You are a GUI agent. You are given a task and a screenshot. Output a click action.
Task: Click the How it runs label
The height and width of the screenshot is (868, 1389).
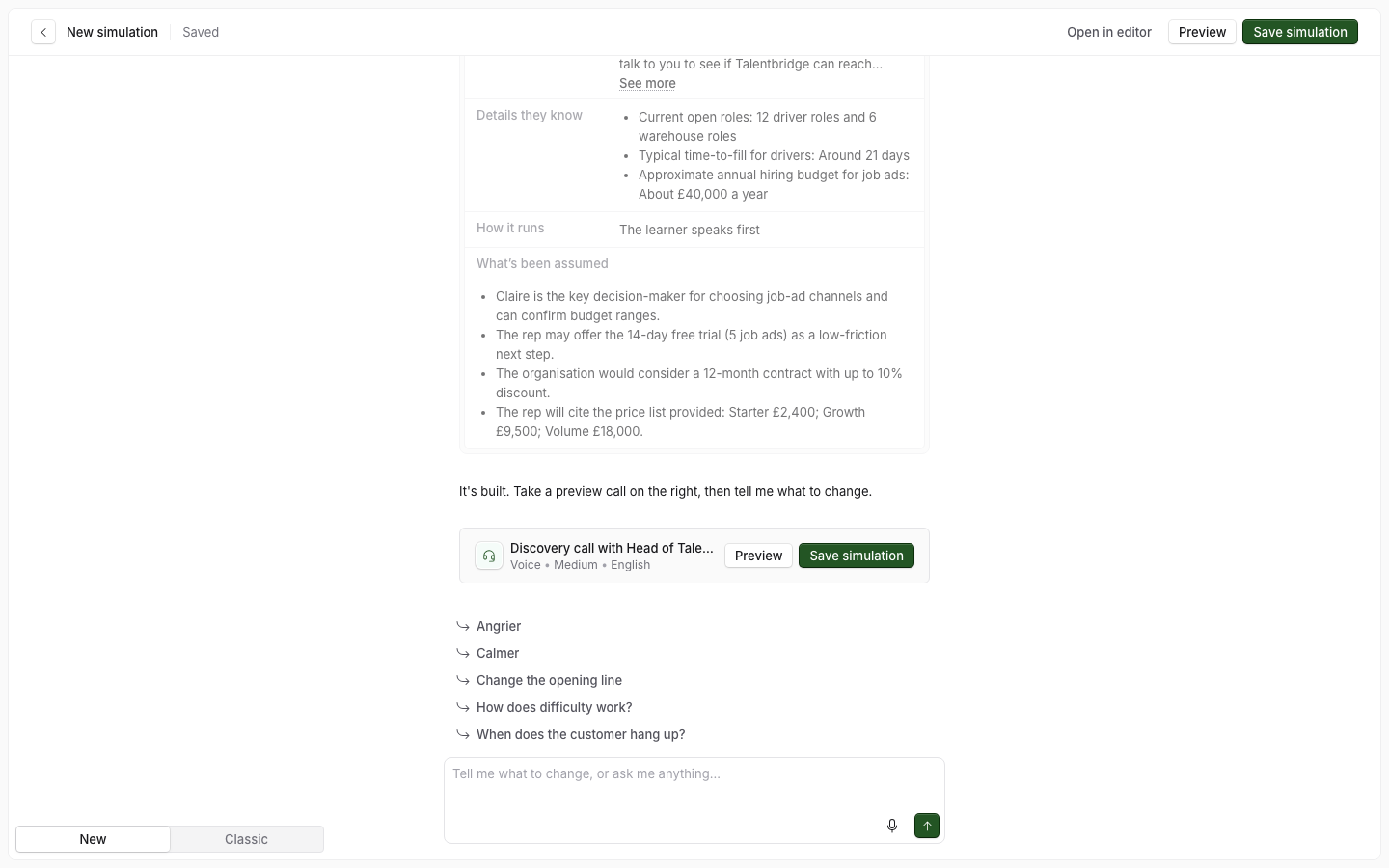(510, 228)
